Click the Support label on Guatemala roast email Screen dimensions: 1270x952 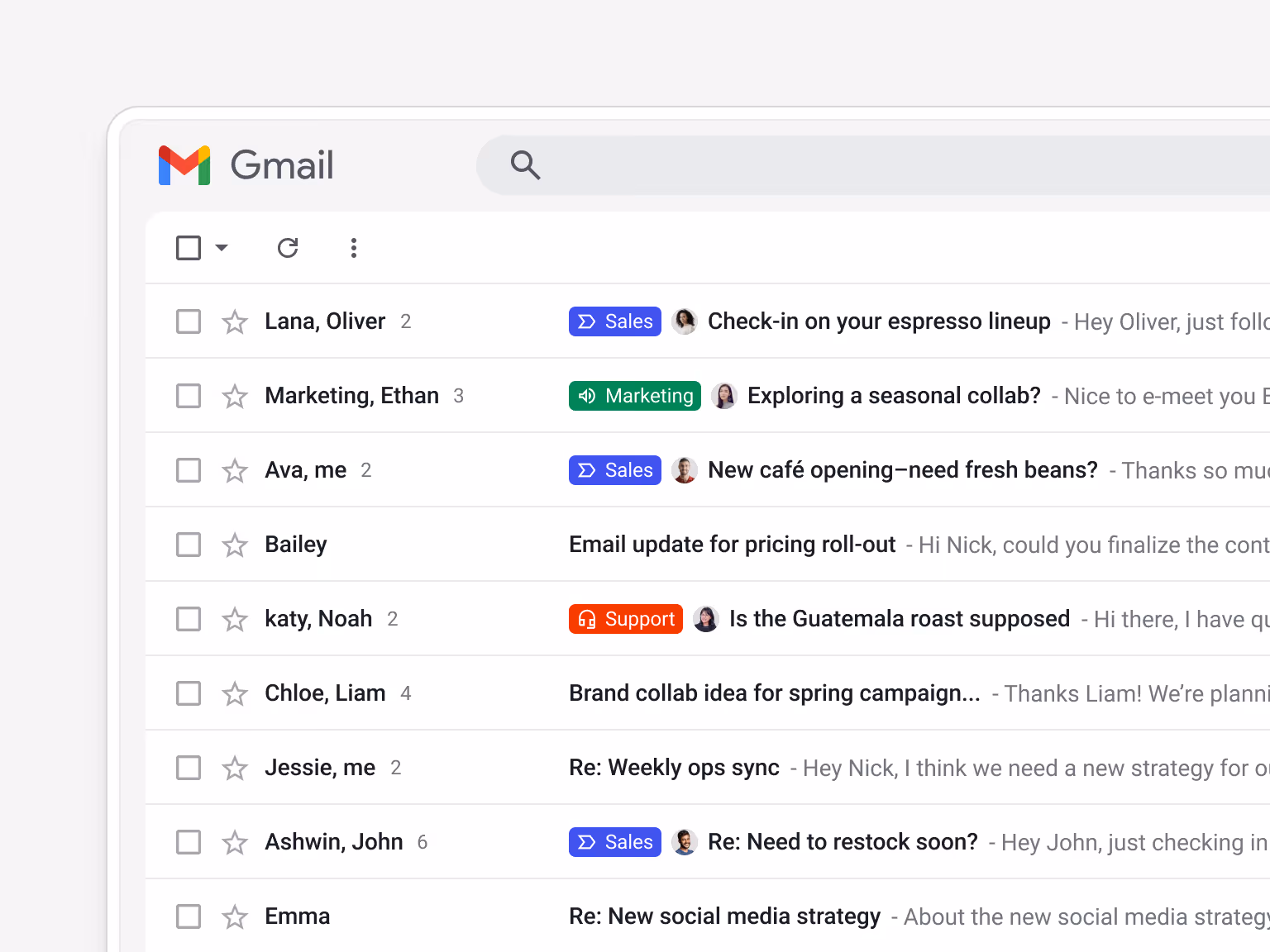(x=626, y=619)
